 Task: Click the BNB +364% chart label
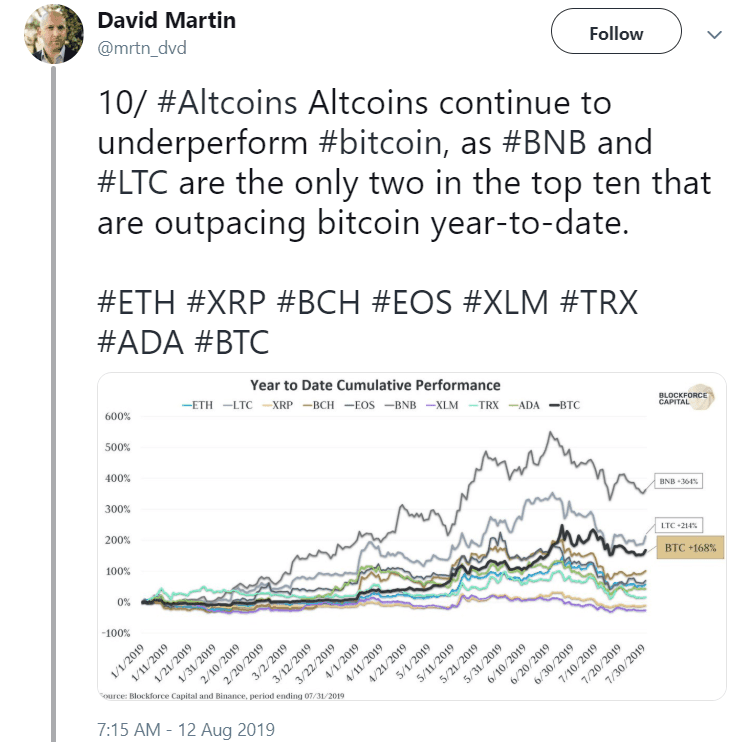coord(679,481)
